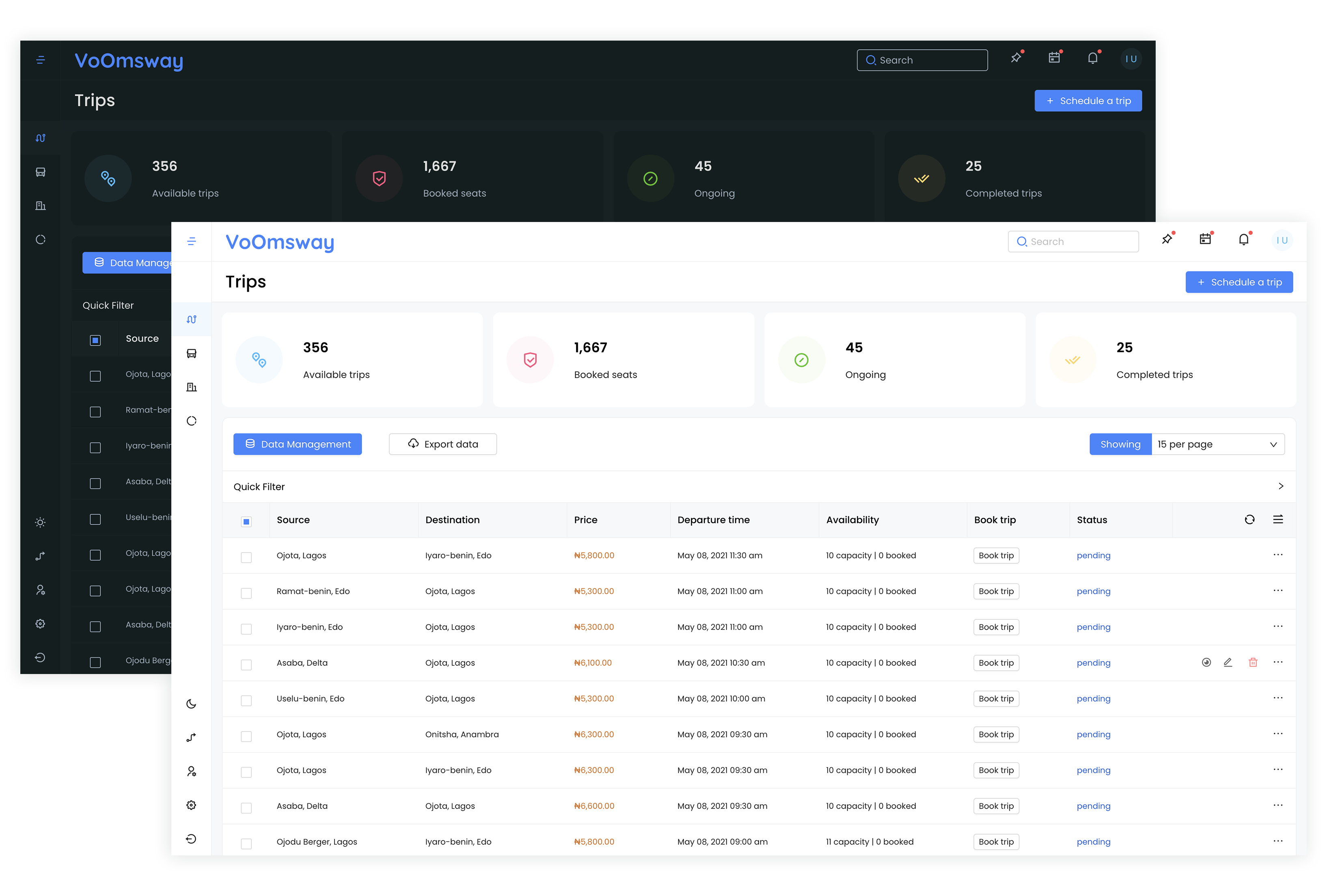This screenshot has height=896, width=1327.
Task: Expand the Quick Filter chevron
Action: [x=1280, y=486]
